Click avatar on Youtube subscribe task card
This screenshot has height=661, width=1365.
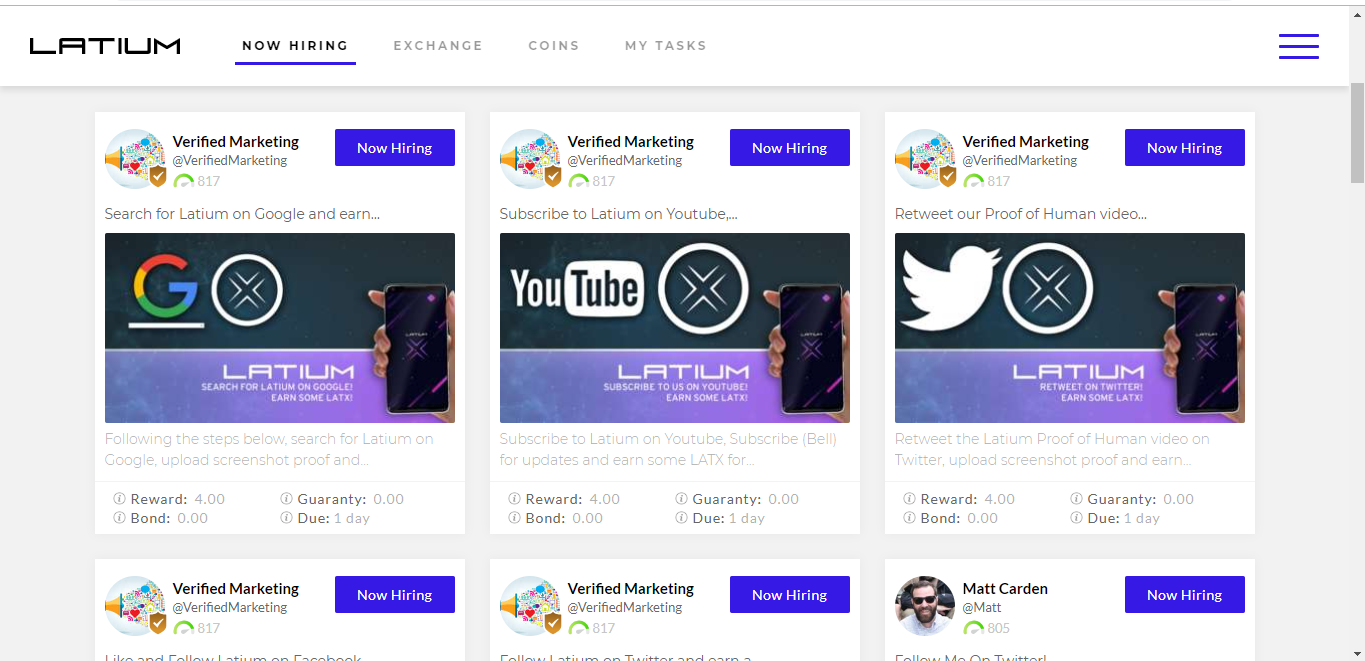(x=530, y=159)
